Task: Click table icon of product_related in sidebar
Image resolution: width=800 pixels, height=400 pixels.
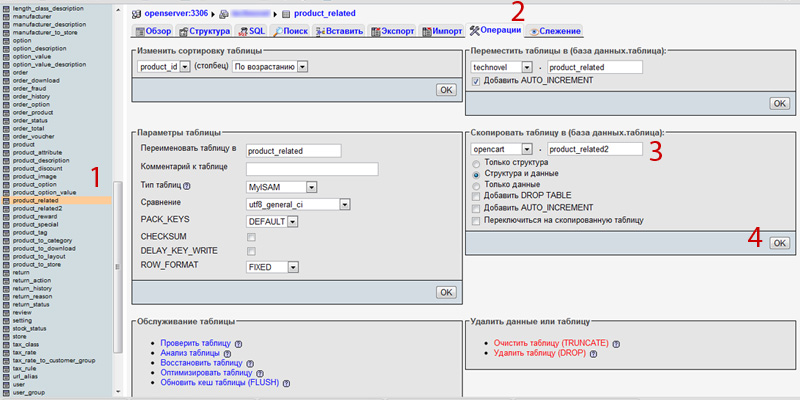Action: (6, 201)
